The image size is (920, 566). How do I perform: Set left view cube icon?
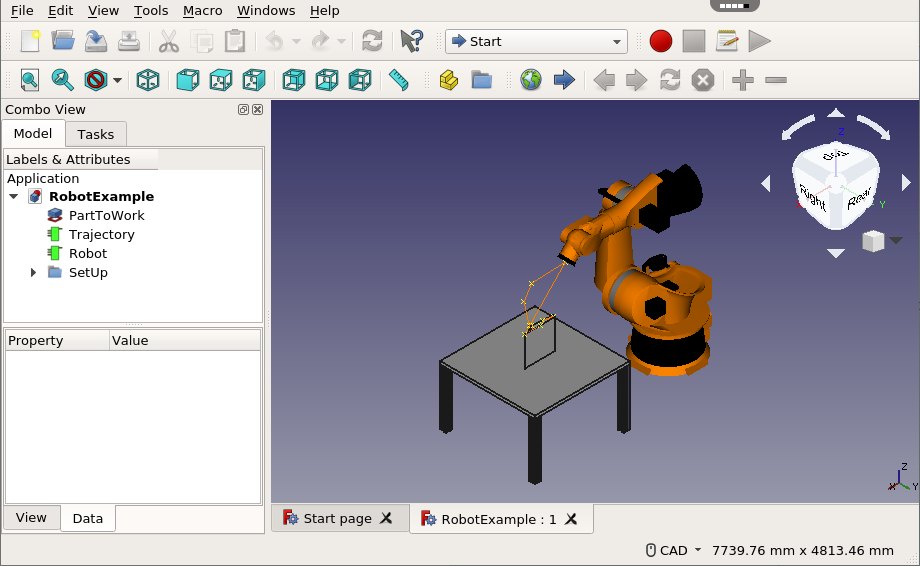pos(360,80)
